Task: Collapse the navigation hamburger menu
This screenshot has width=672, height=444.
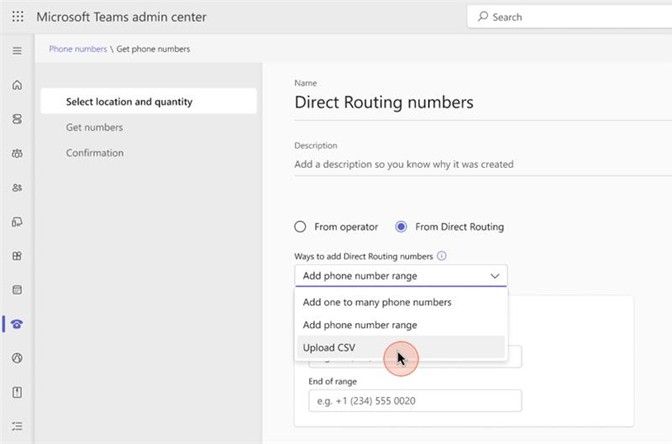Action: tap(17, 50)
